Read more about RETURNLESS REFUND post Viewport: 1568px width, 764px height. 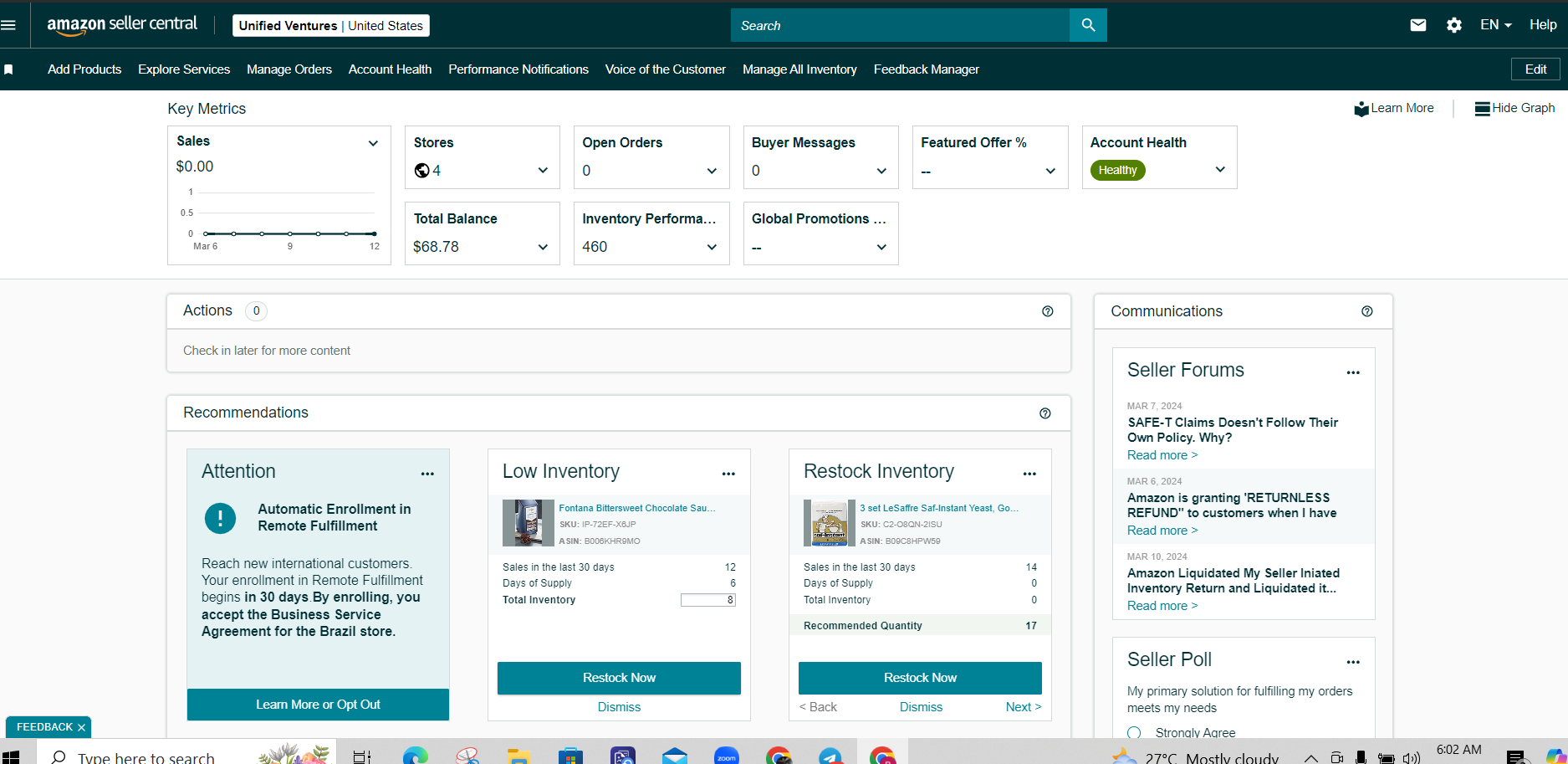click(1162, 531)
